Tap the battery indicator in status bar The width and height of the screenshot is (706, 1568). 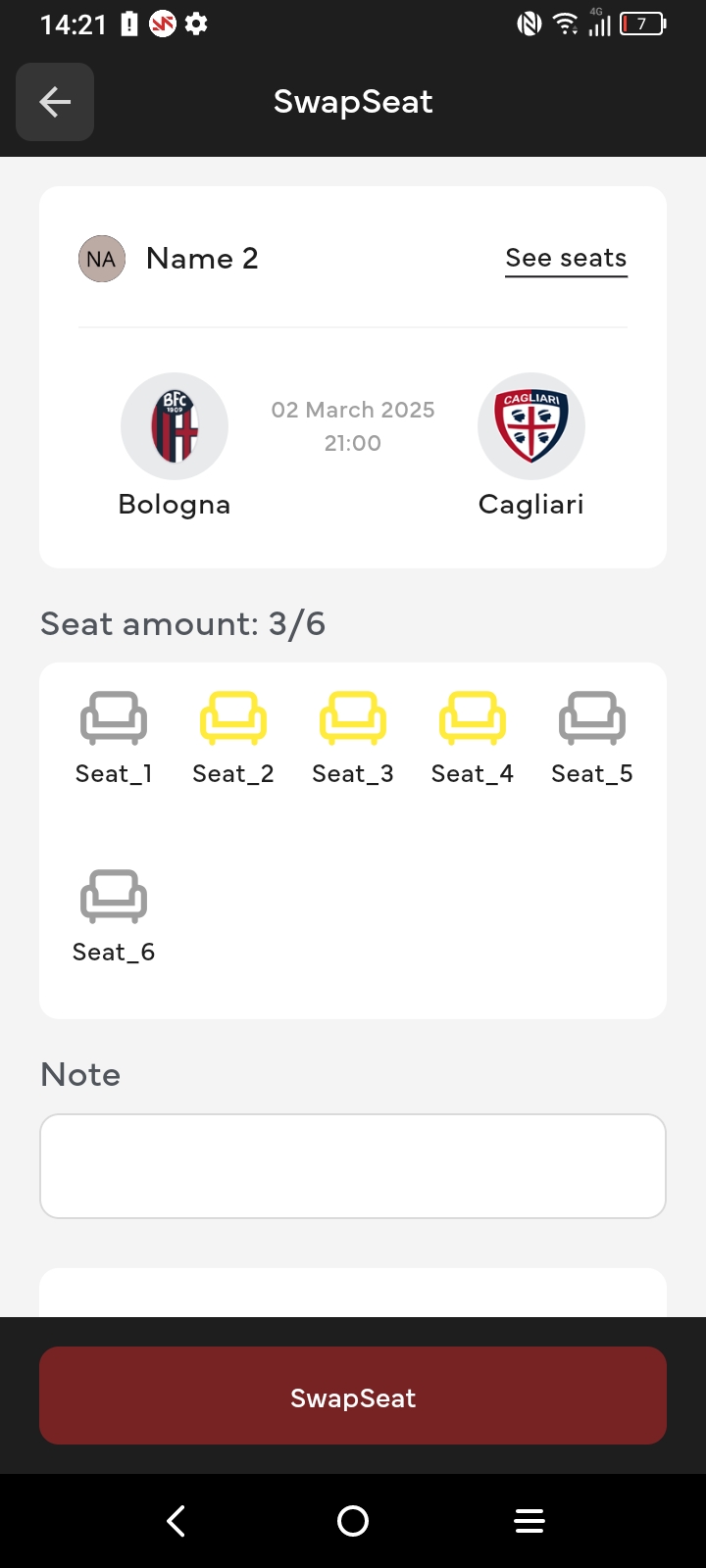point(643,24)
